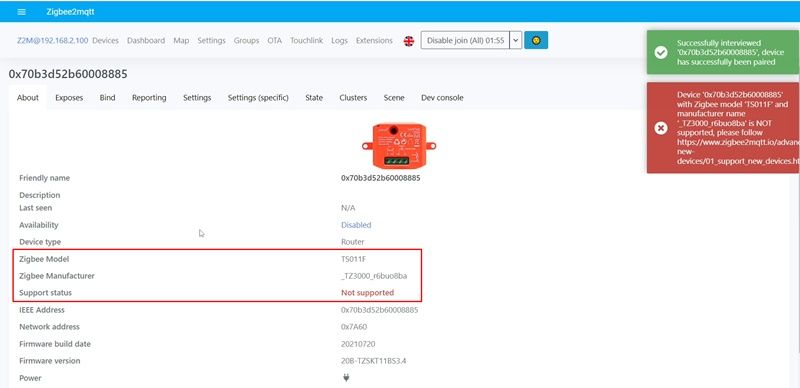Click the TS011F Zigbee model value

(x=354, y=259)
